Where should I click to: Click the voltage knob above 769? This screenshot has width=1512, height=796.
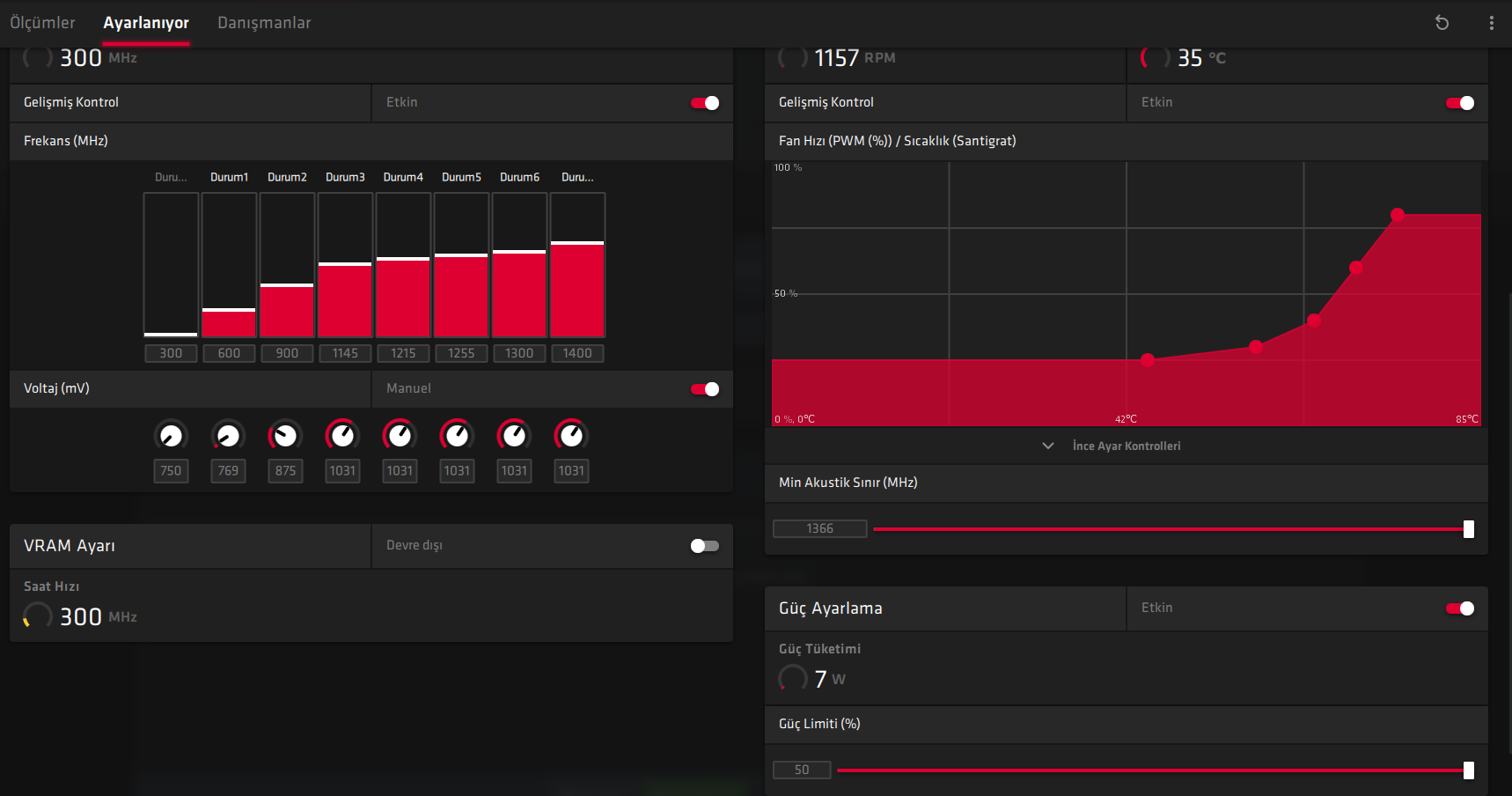(x=228, y=435)
